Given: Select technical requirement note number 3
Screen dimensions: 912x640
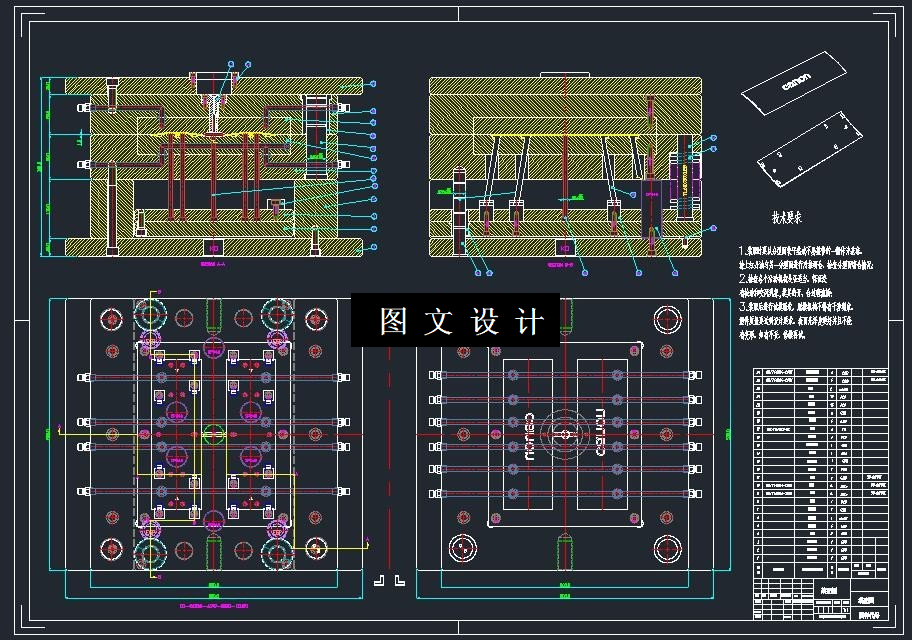Looking at the screenshot, I should [x=796, y=321].
